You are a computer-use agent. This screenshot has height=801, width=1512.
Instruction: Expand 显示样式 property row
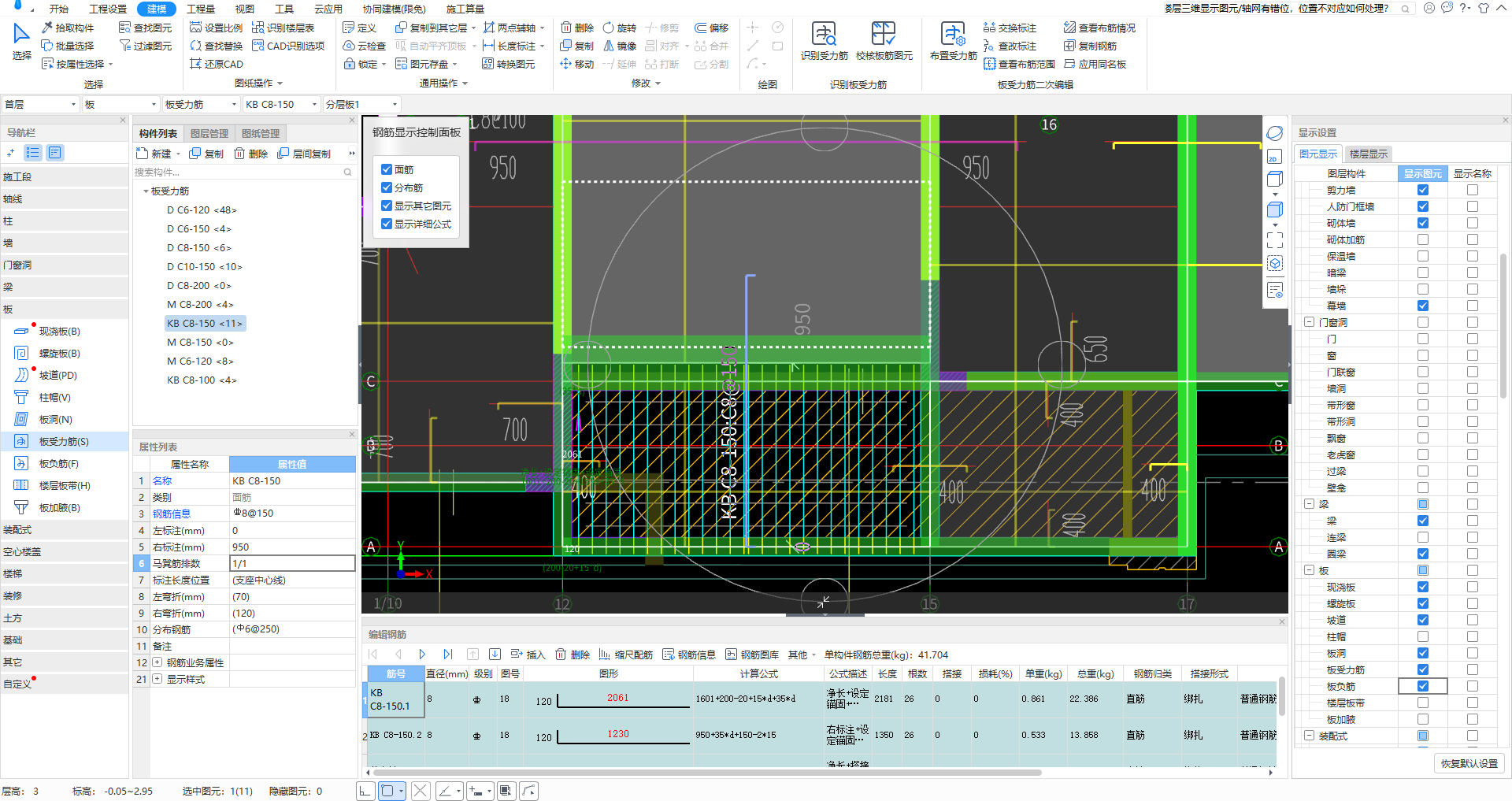click(x=157, y=679)
